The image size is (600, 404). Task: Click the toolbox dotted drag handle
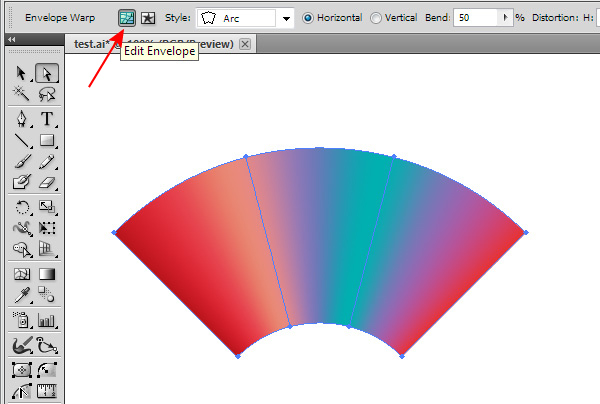tap(34, 51)
